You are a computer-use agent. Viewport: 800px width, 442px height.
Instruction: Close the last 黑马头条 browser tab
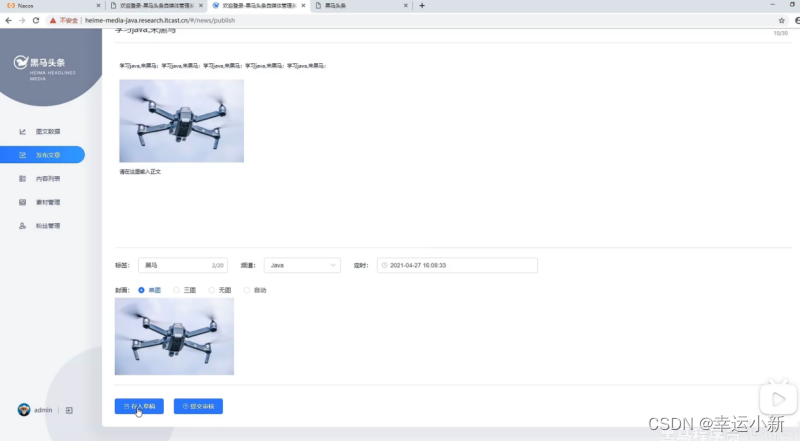(406, 6)
